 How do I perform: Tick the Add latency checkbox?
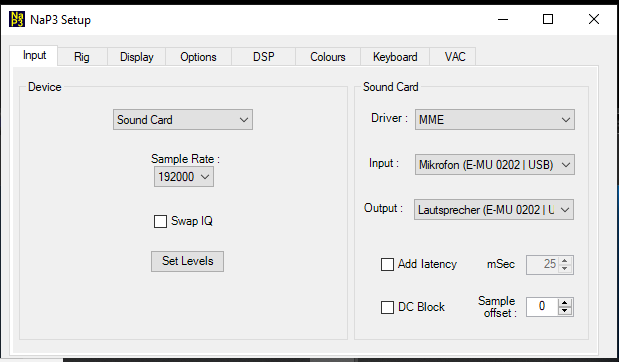(387, 264)
